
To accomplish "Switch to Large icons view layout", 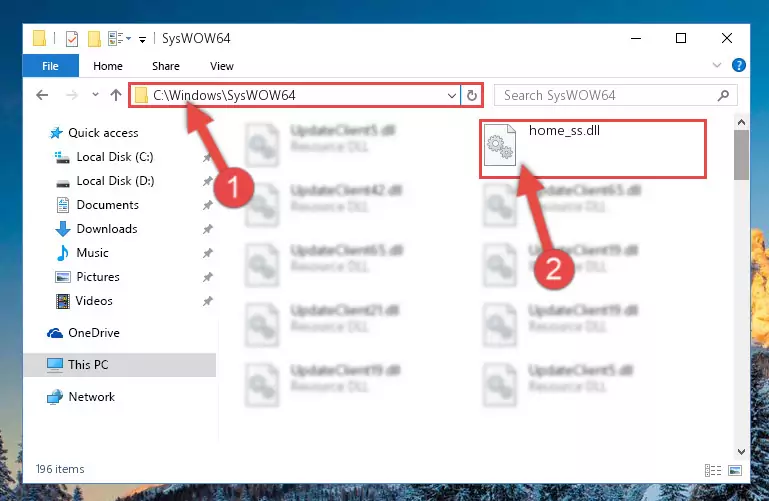I will click(735, 471).
